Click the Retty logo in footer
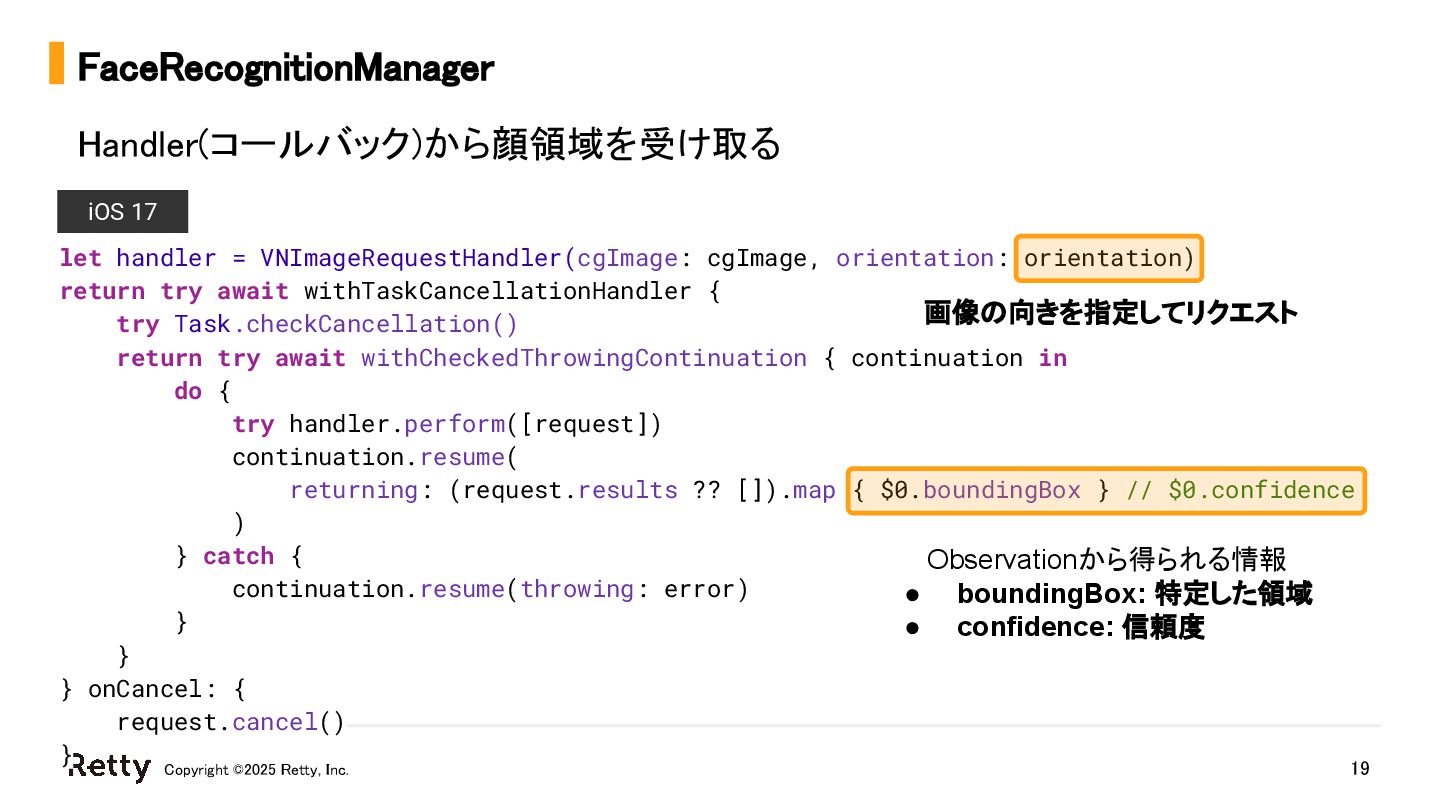 point(110,767)
